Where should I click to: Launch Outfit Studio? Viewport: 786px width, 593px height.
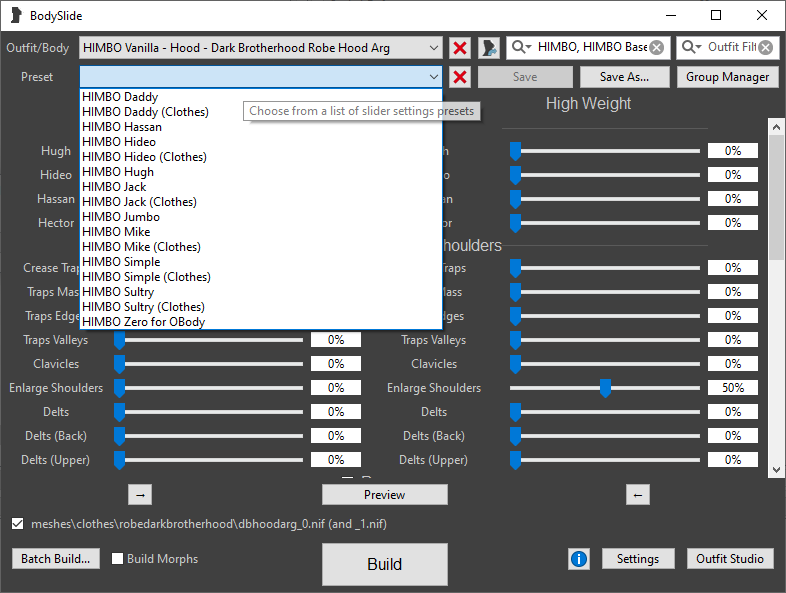pyautogui.click(x=729, y=558)
